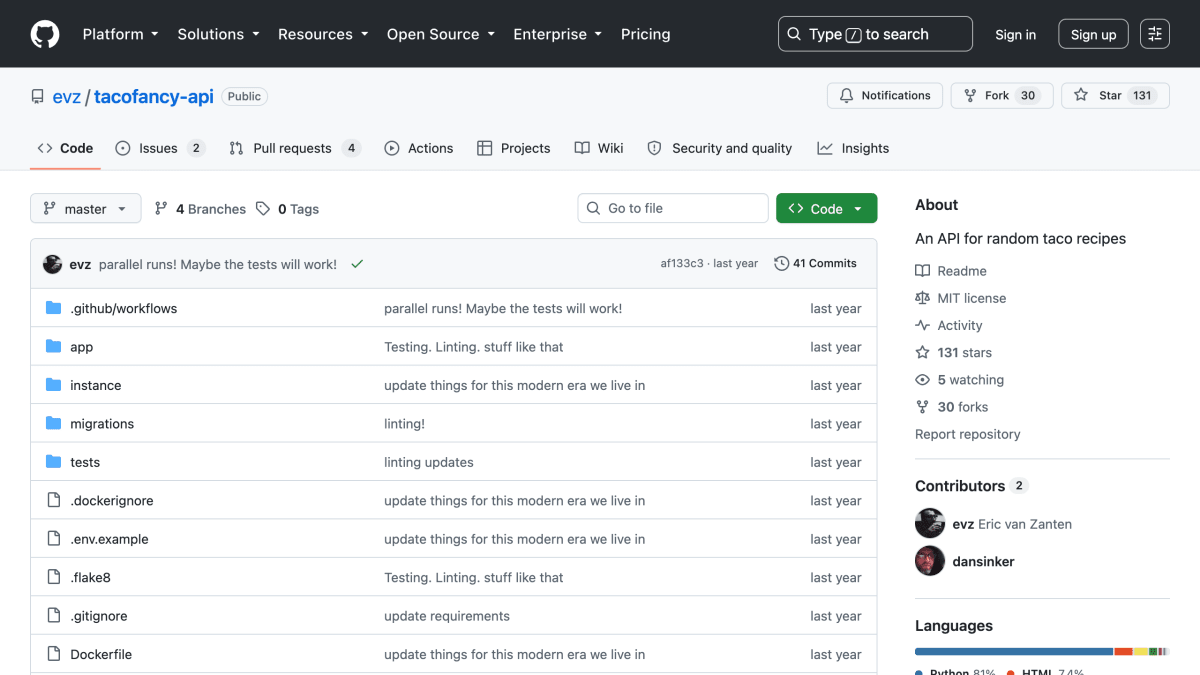Click the folder icon for migrations
The width and height of the screenshot is (1200, 675).
54,424
